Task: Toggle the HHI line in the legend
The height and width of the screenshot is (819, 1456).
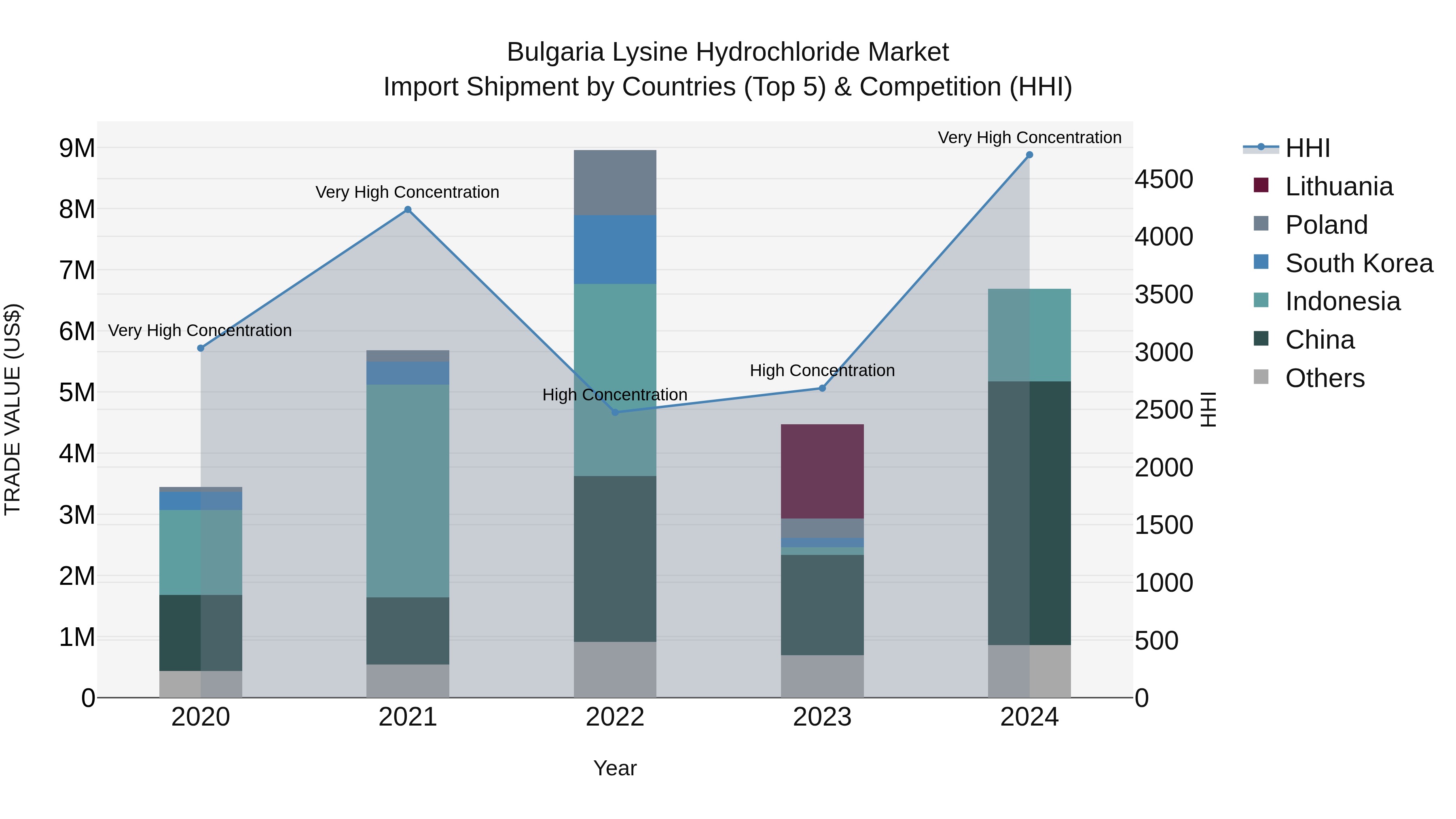Action: [1287, 148]
